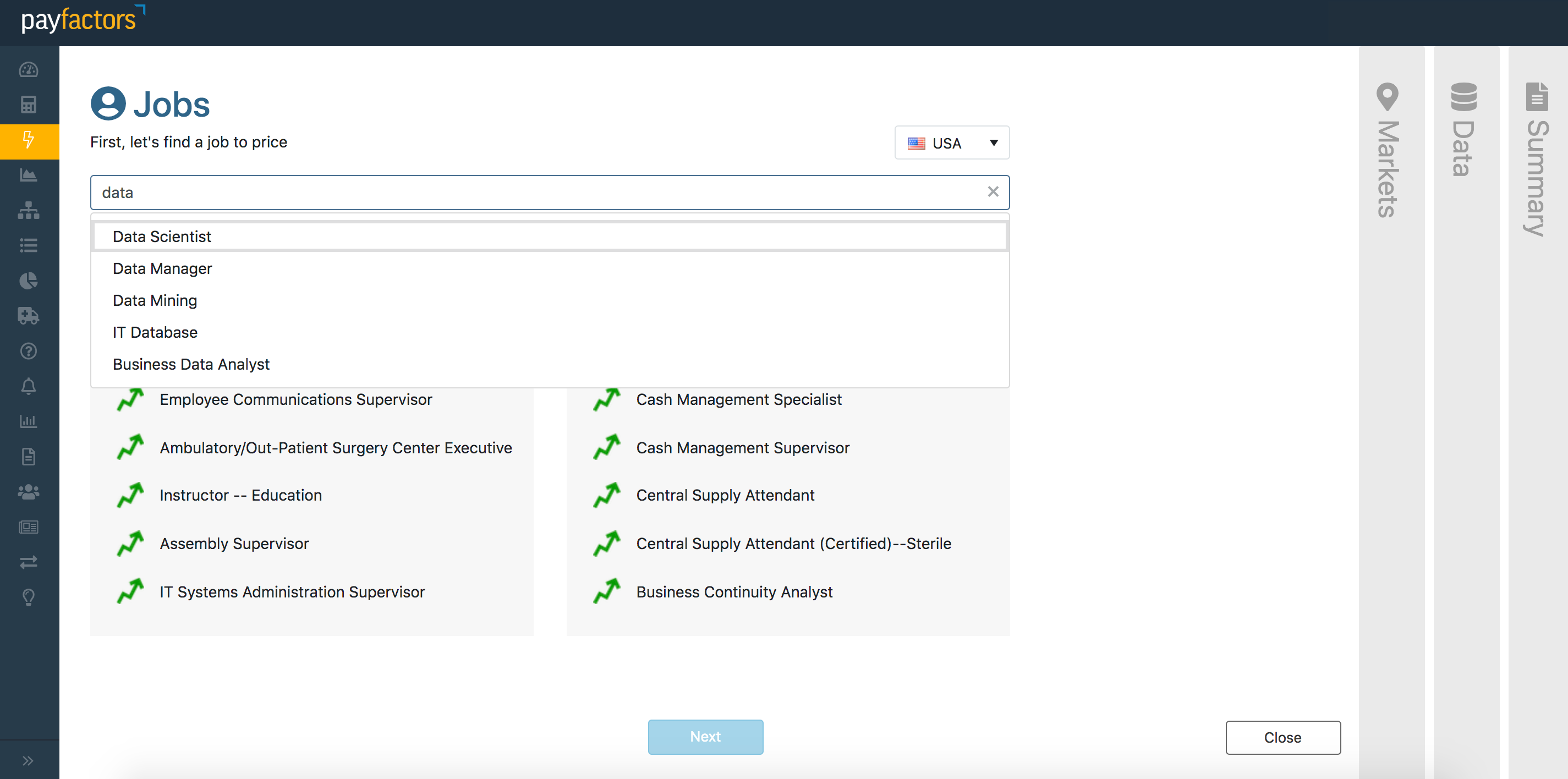Click the Markets map pin icon

[x=1387, y=97]
